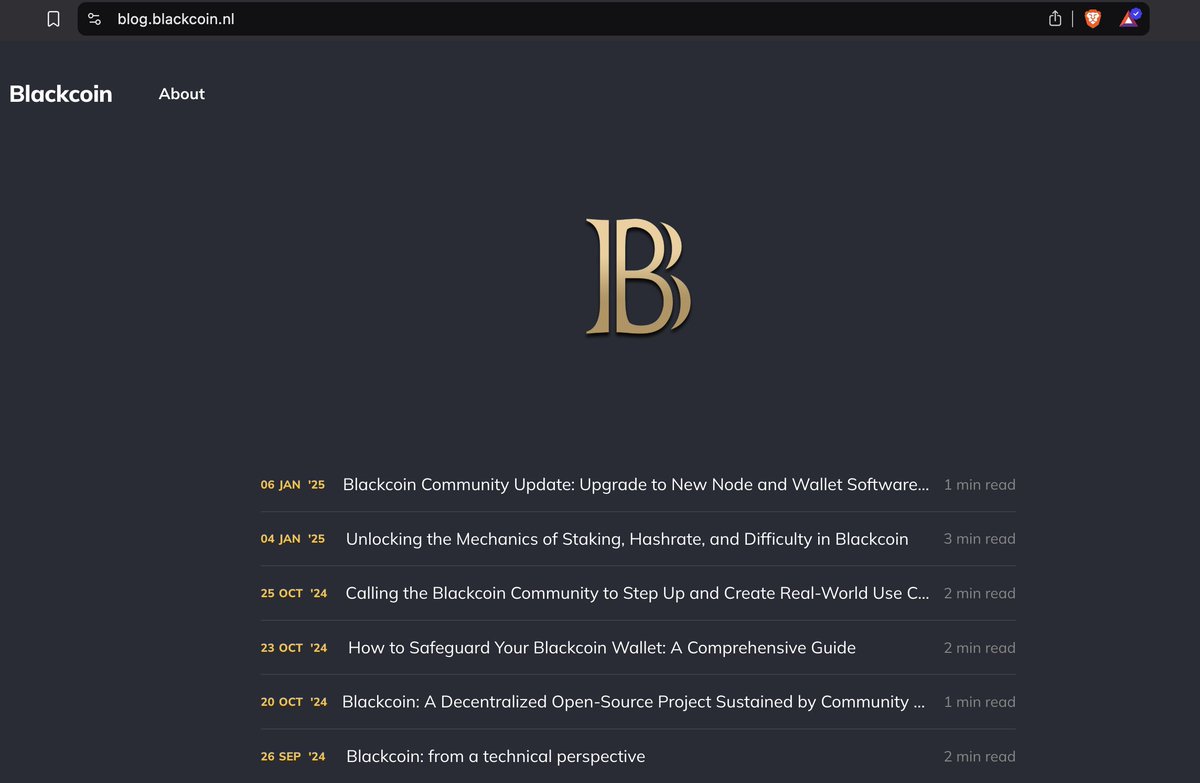Click the bookmark icon beside the address bar
The height and width of the screenshot is (783, 1200).
click(54, 19)
